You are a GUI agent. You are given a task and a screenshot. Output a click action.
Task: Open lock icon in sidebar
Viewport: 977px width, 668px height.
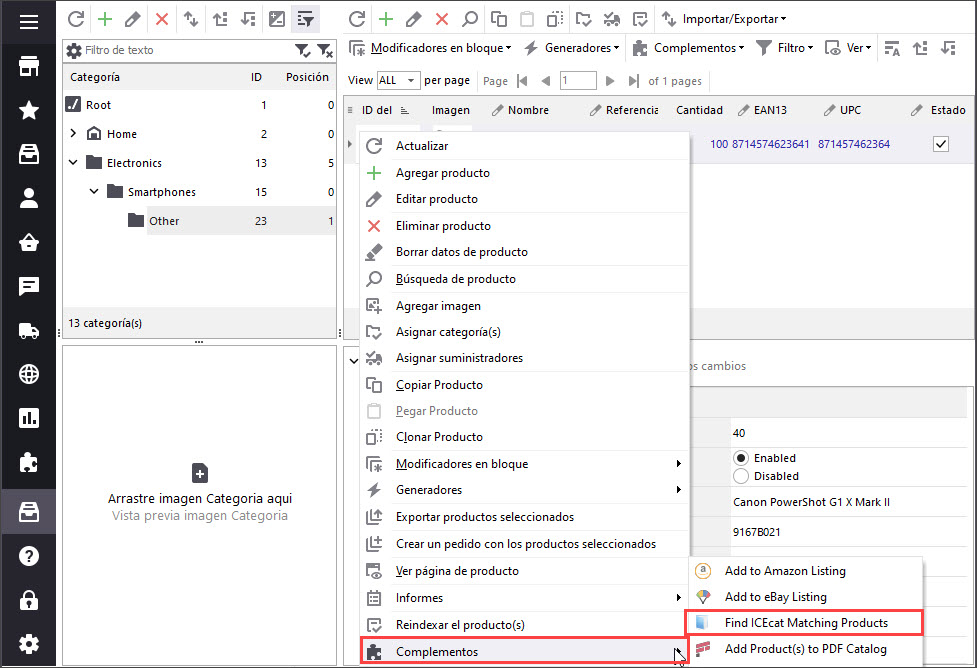click(x=29, y=600)
